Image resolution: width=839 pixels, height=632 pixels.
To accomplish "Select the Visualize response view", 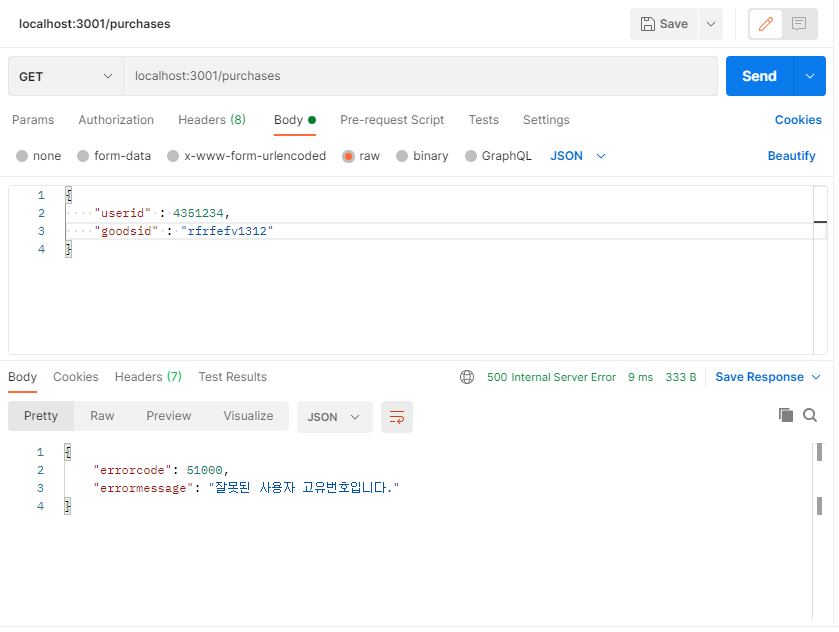I will (x=248, y=416).
